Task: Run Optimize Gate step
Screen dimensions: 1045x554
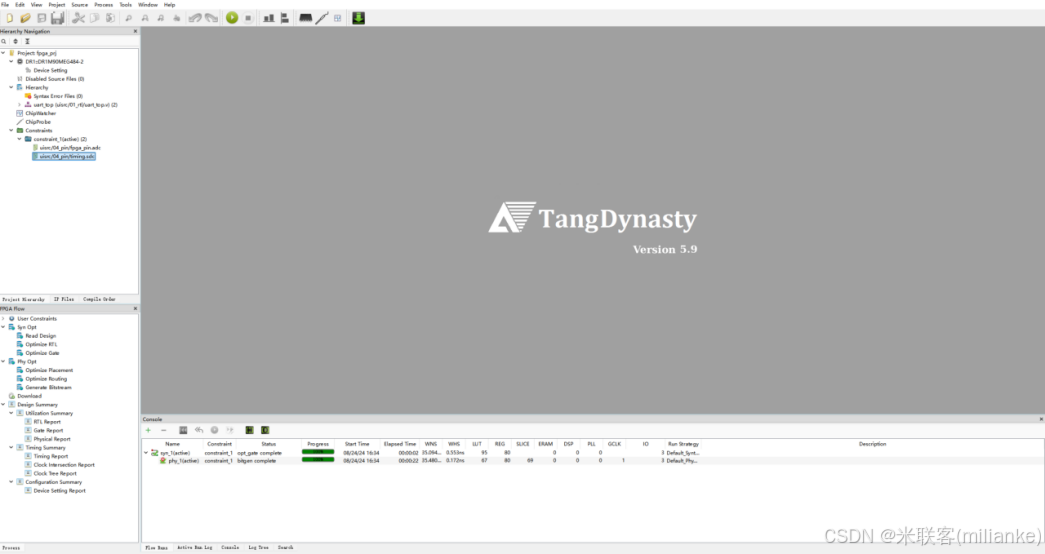Action: click(43, 353)
